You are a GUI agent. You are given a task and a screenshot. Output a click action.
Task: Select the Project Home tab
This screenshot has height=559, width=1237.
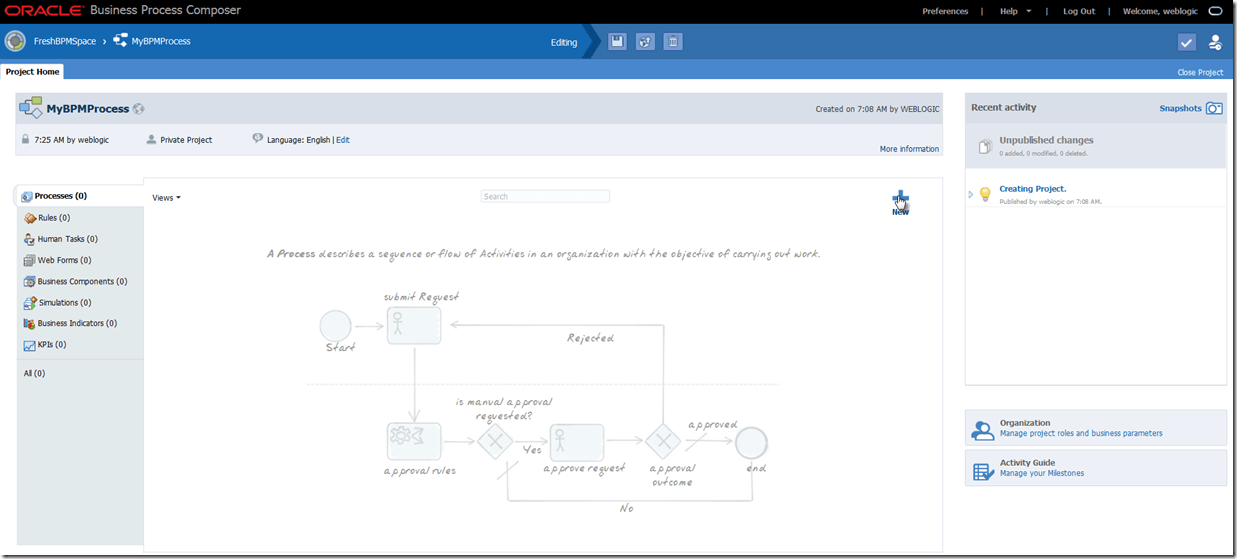33,72
